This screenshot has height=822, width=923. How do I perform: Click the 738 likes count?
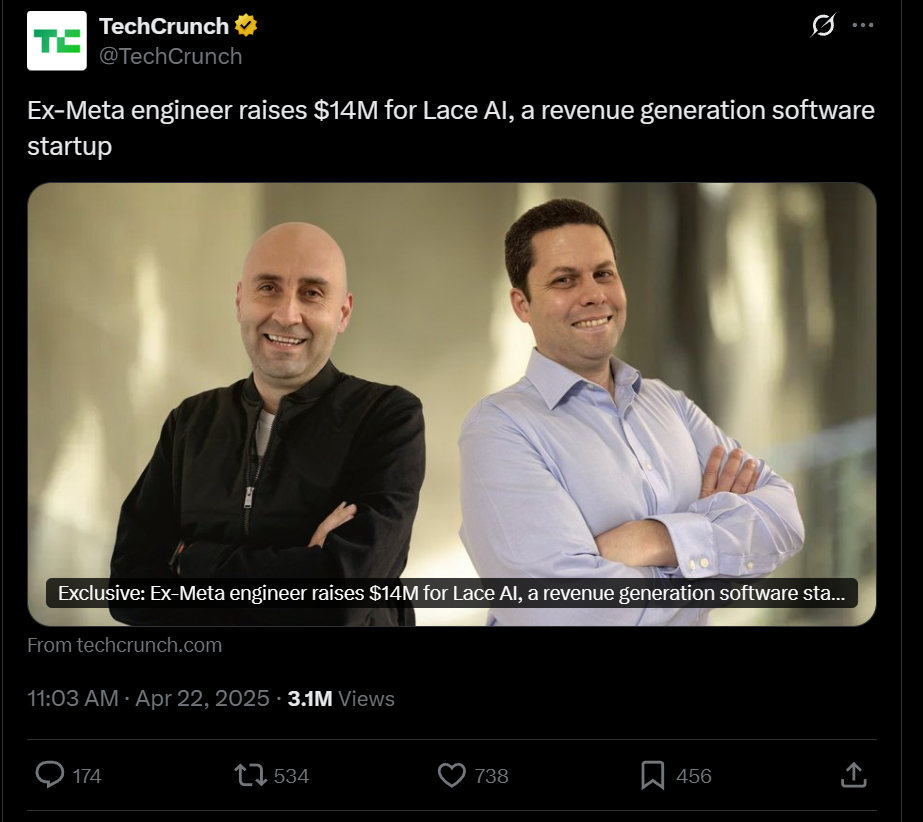[x=492, y=776]
